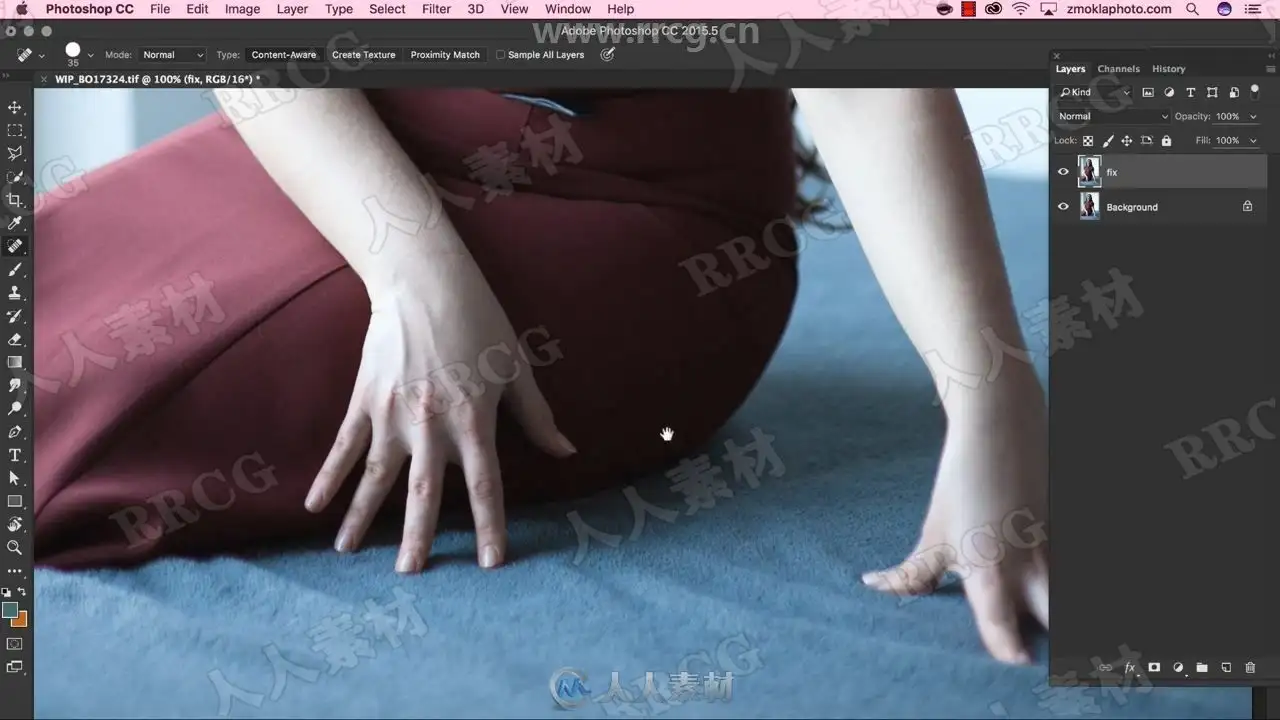Viewport: 1280px width, 720px height.
Task: Switch to the Channels tab
Action: tap(1118, 69)
